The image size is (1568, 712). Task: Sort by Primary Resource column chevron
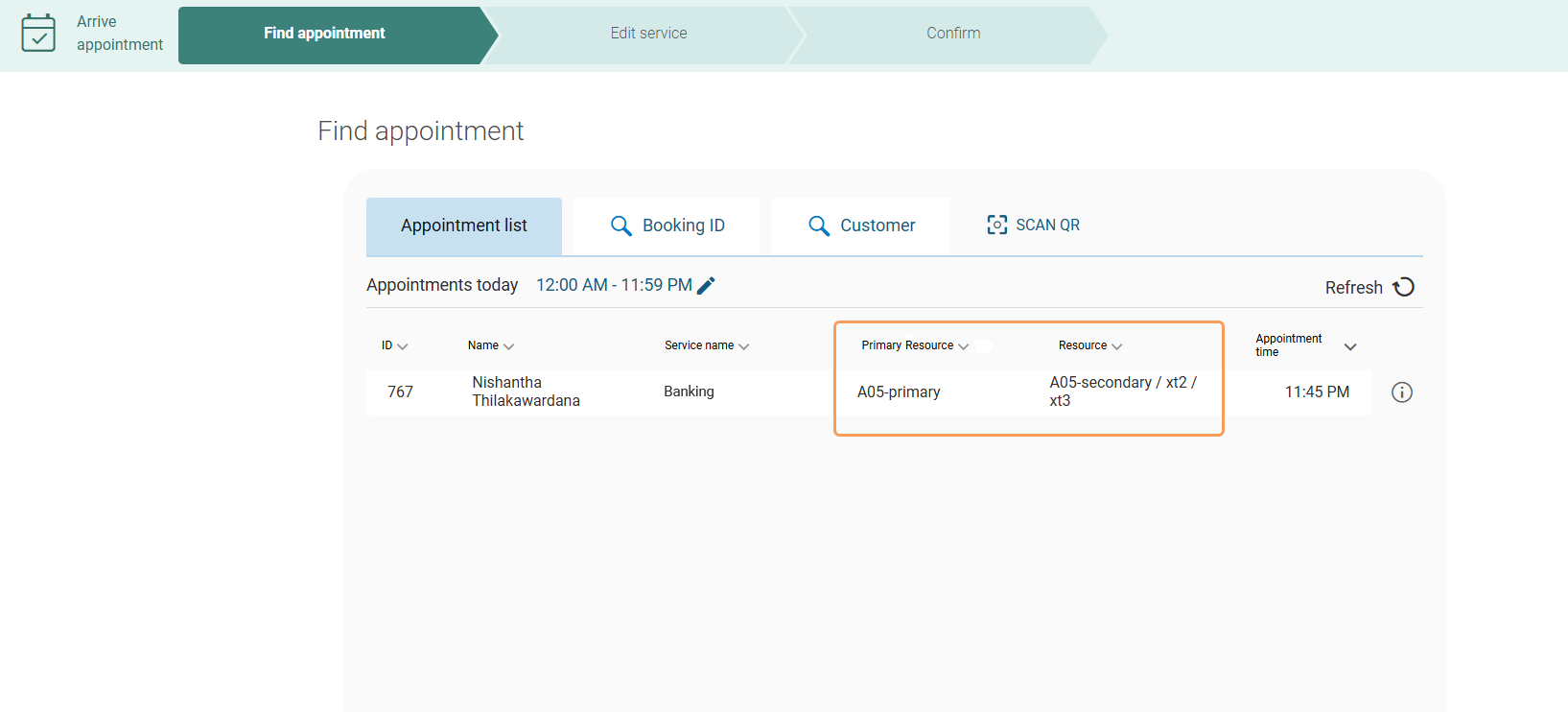click(963, 346)
